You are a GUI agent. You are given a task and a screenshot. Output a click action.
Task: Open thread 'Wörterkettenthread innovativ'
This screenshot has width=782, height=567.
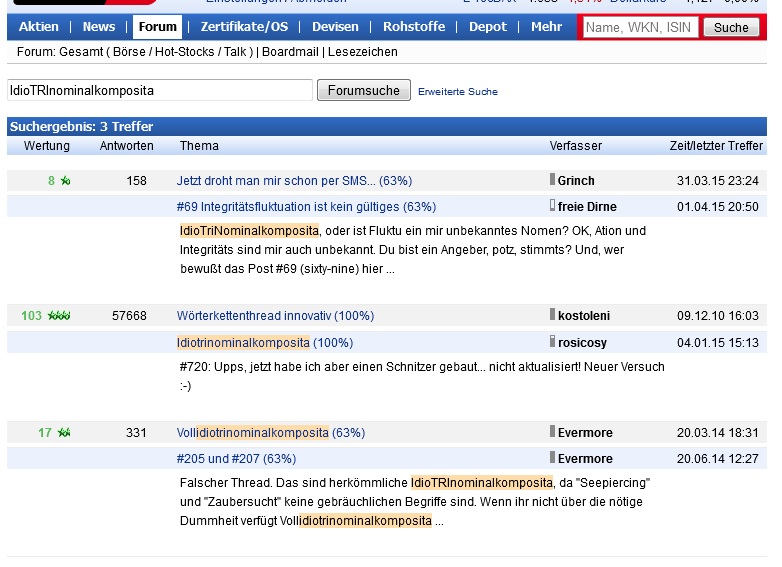click(275, 316)
